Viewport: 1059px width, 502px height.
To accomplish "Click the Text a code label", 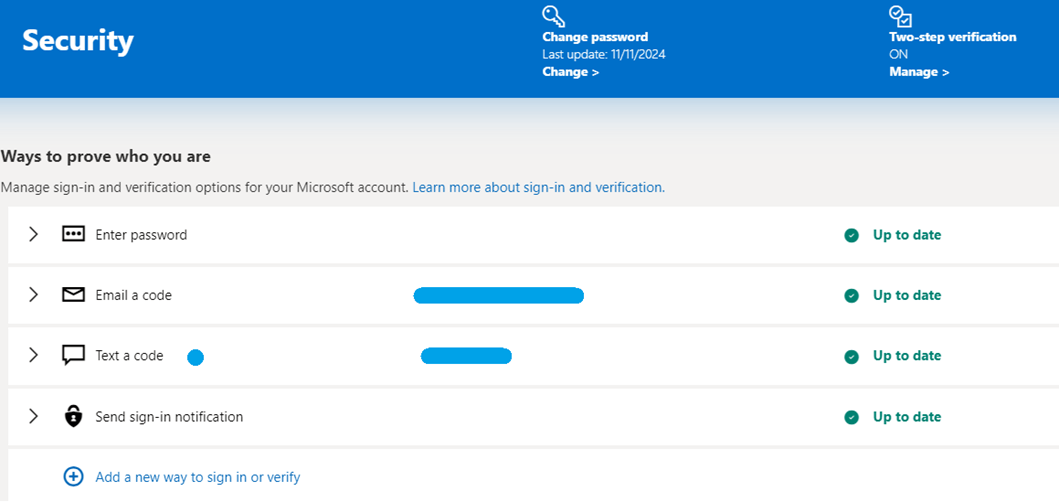I will (x=129, y=355).
